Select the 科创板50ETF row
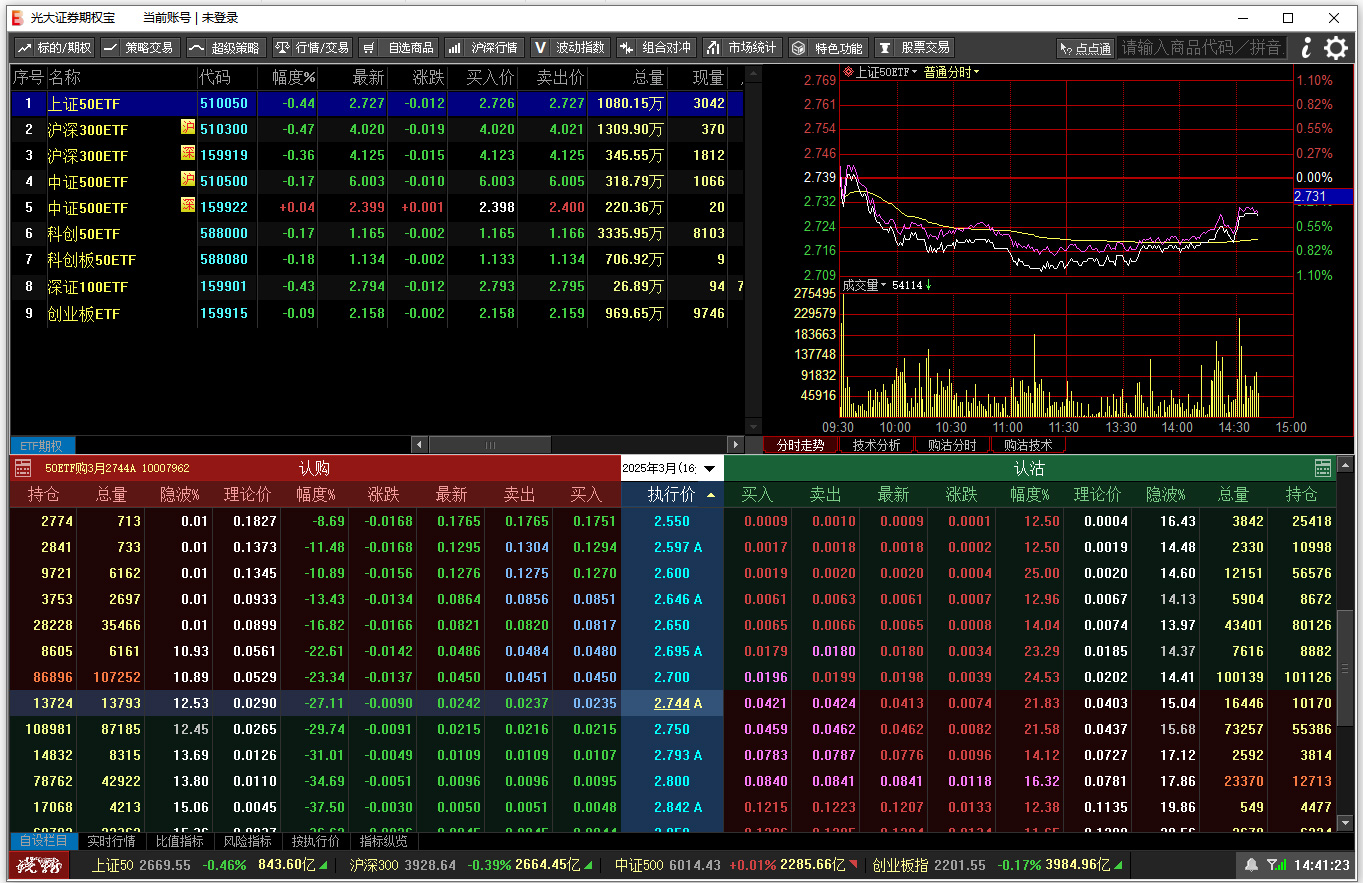 [377, 259]
